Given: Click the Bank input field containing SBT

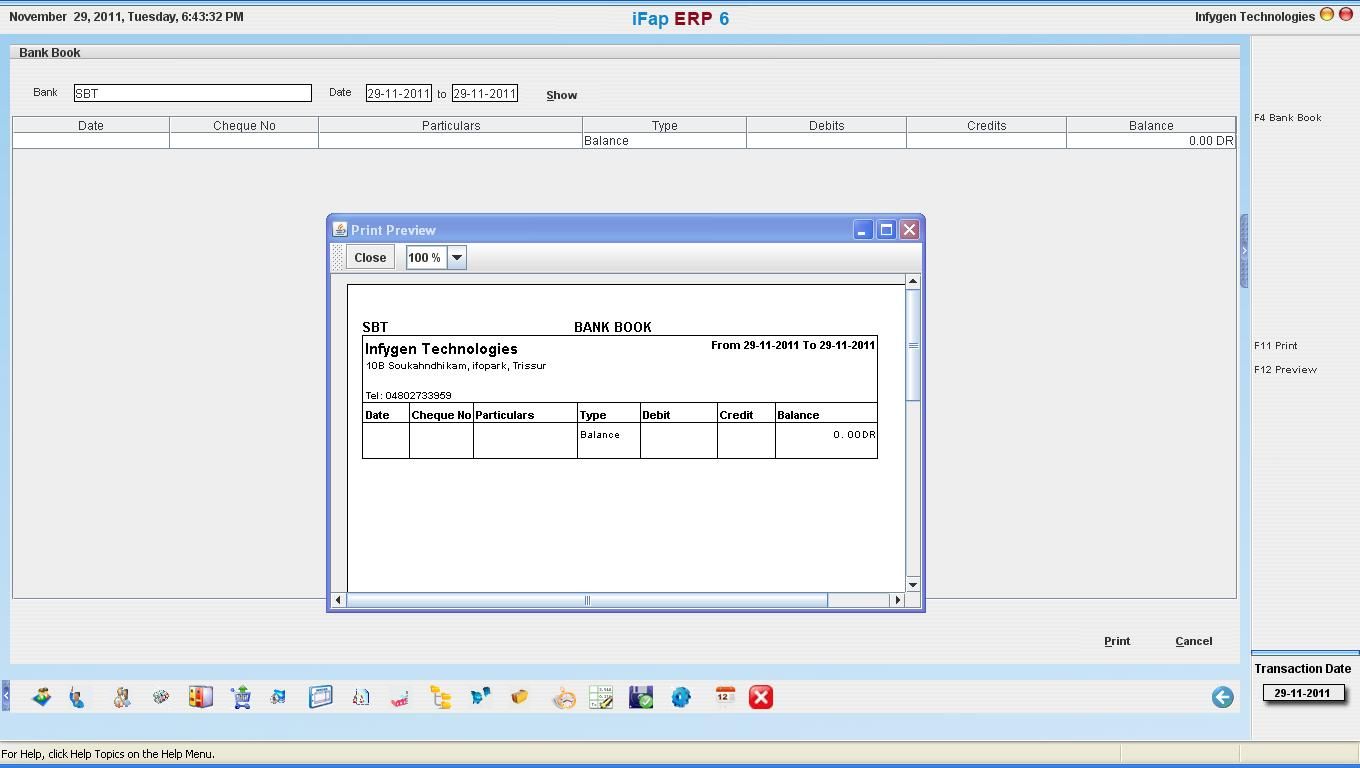Looking at the screenshot, I should tap(193, 93).
